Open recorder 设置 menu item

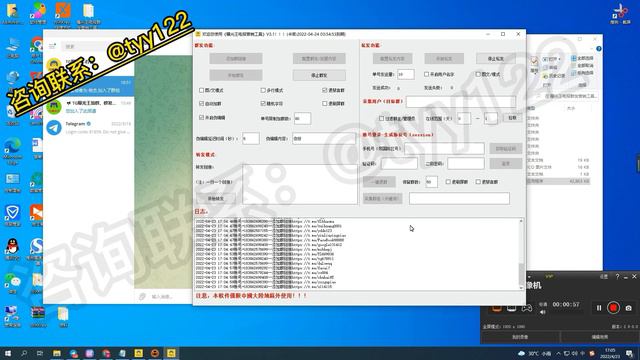(604, 276)
